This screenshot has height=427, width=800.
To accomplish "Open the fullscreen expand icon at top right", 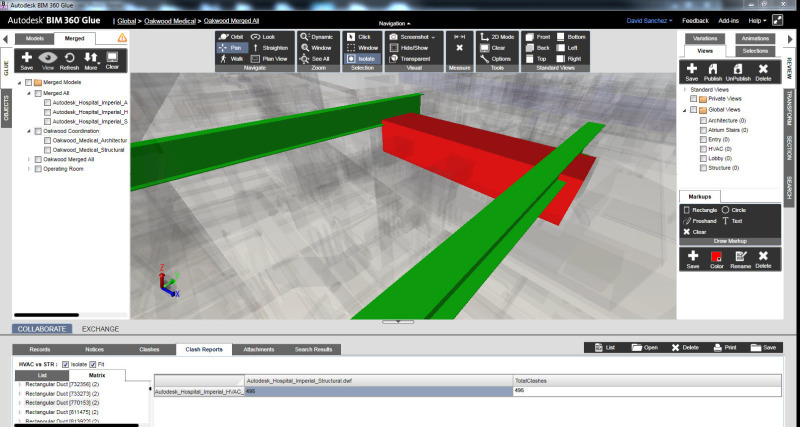I will pyautogui.click(x=778, y=20).
